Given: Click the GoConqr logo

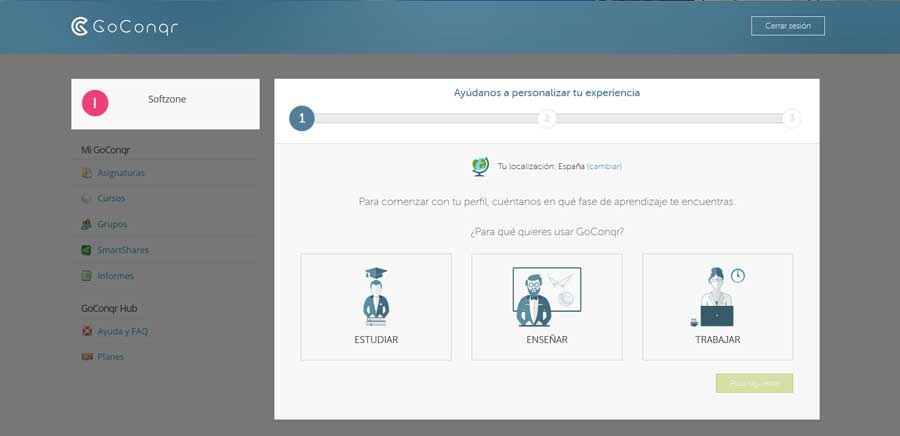Looking at the screenshot, I should click(125, 27).
